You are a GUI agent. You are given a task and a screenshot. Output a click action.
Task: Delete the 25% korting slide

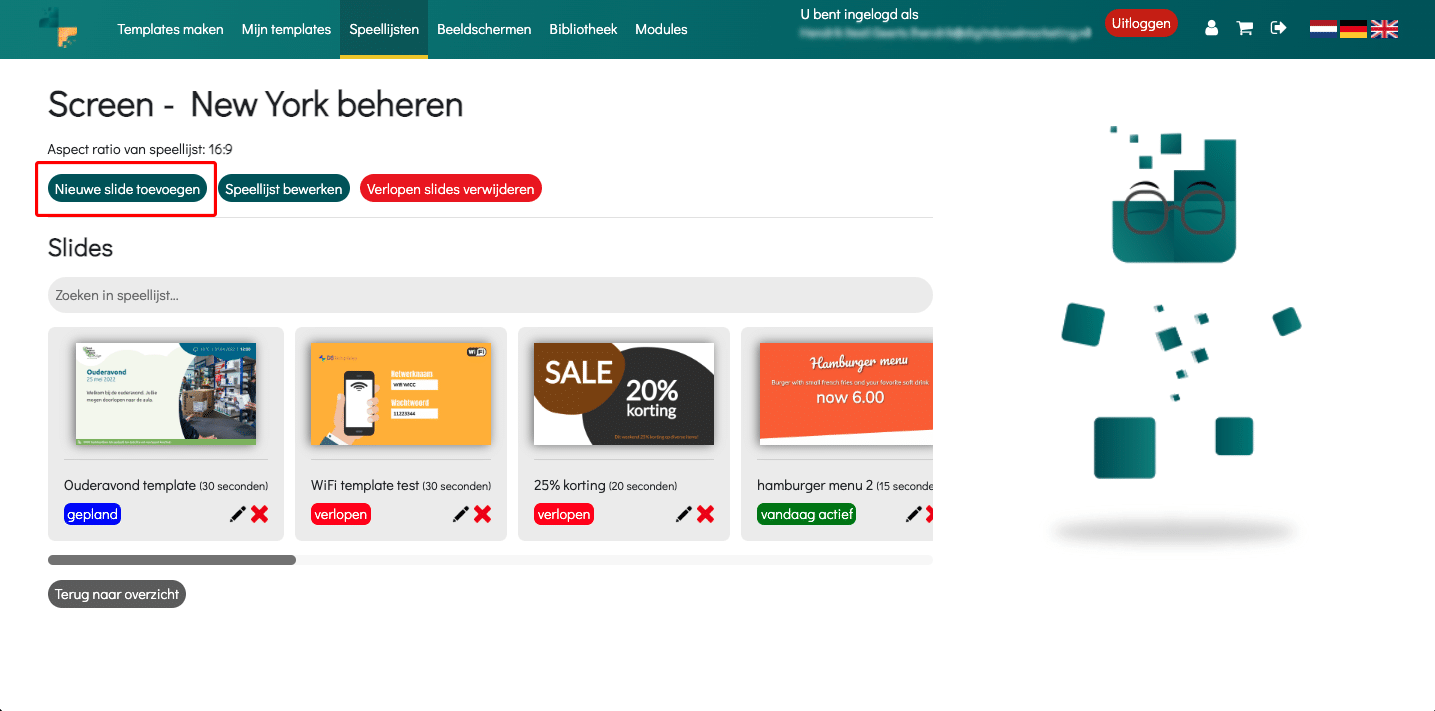tap(705, 514)
